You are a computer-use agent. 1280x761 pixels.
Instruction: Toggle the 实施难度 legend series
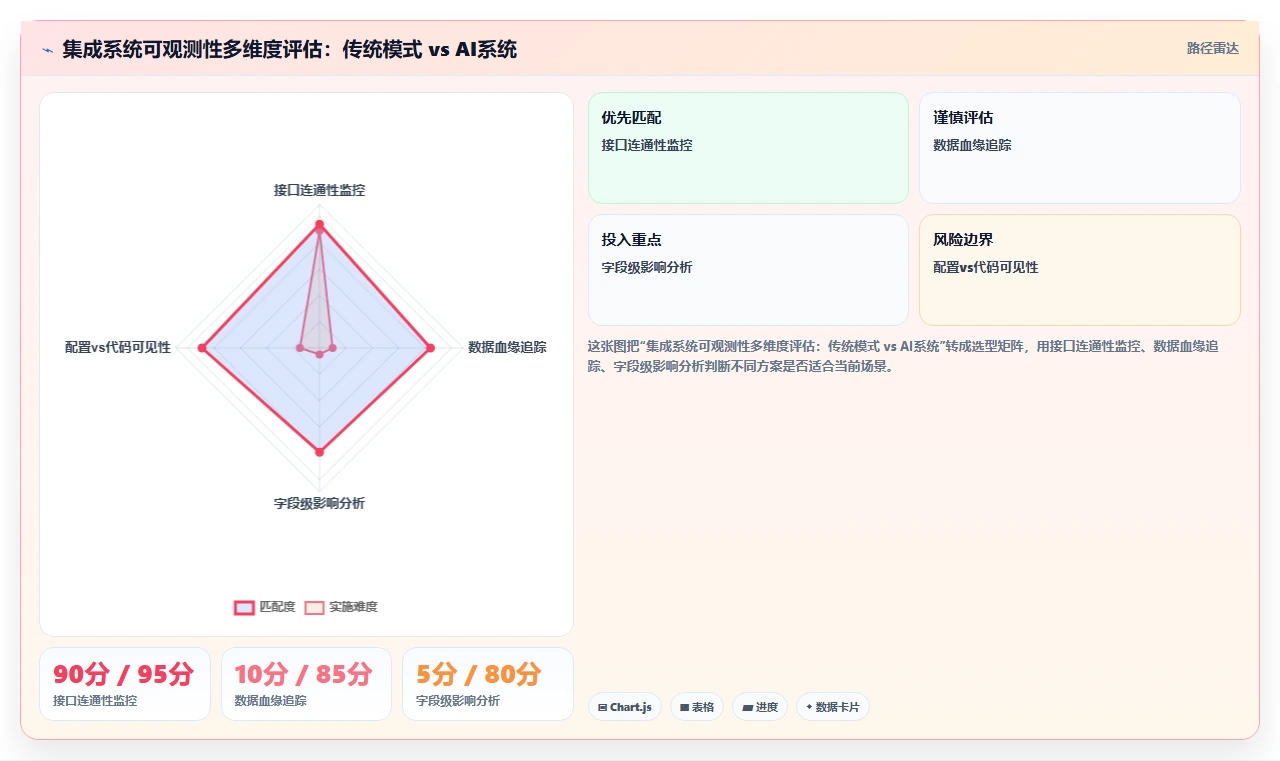[341, 607]
